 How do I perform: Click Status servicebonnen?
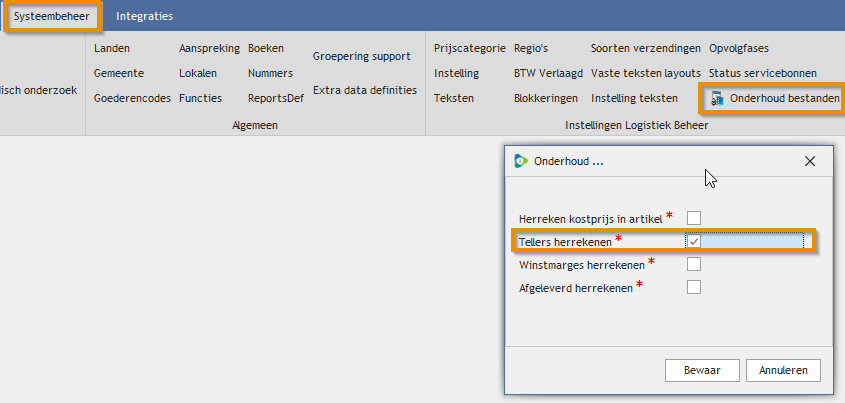[x=763, y=73]
